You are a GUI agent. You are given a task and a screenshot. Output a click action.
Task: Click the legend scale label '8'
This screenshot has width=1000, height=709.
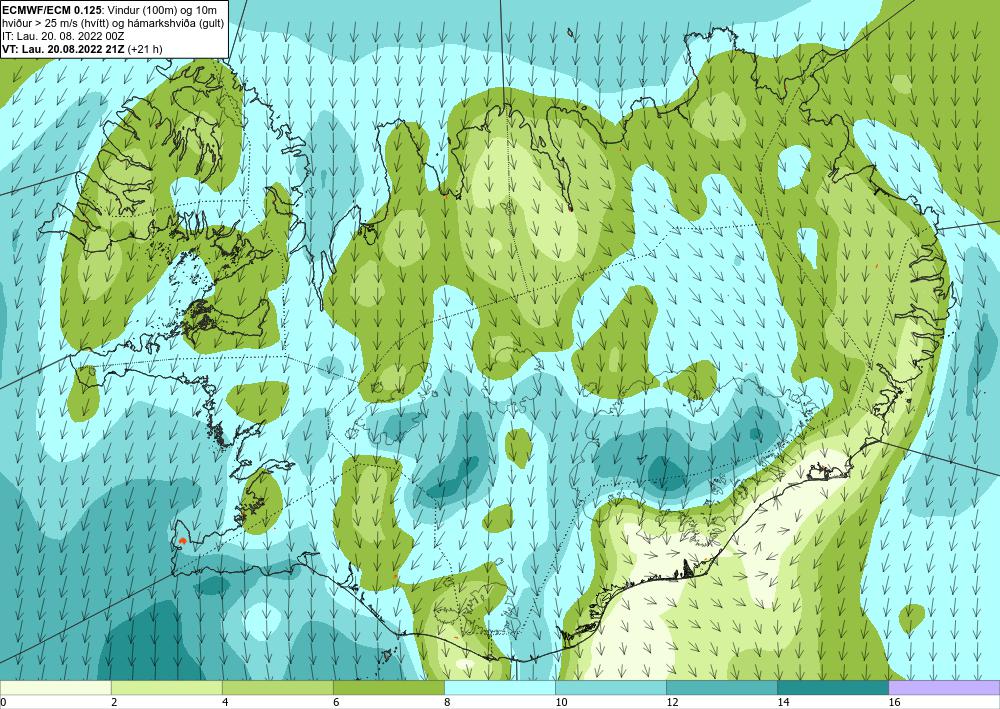pos(447,702)
